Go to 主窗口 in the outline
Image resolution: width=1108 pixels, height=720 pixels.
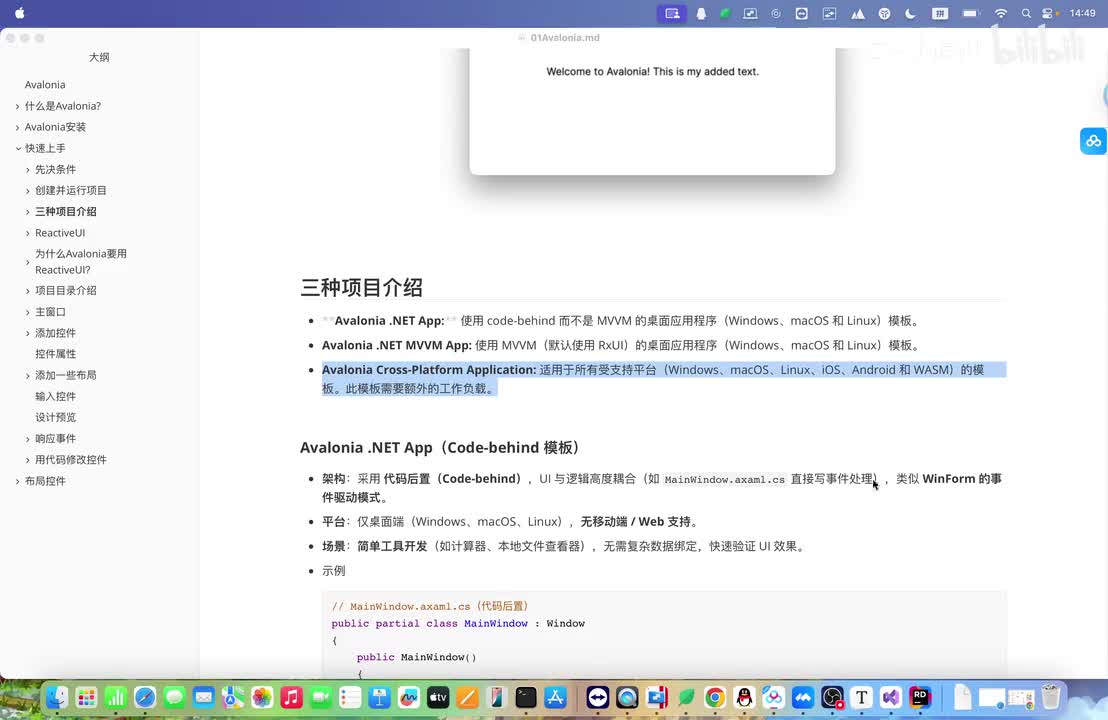point(50,312)
